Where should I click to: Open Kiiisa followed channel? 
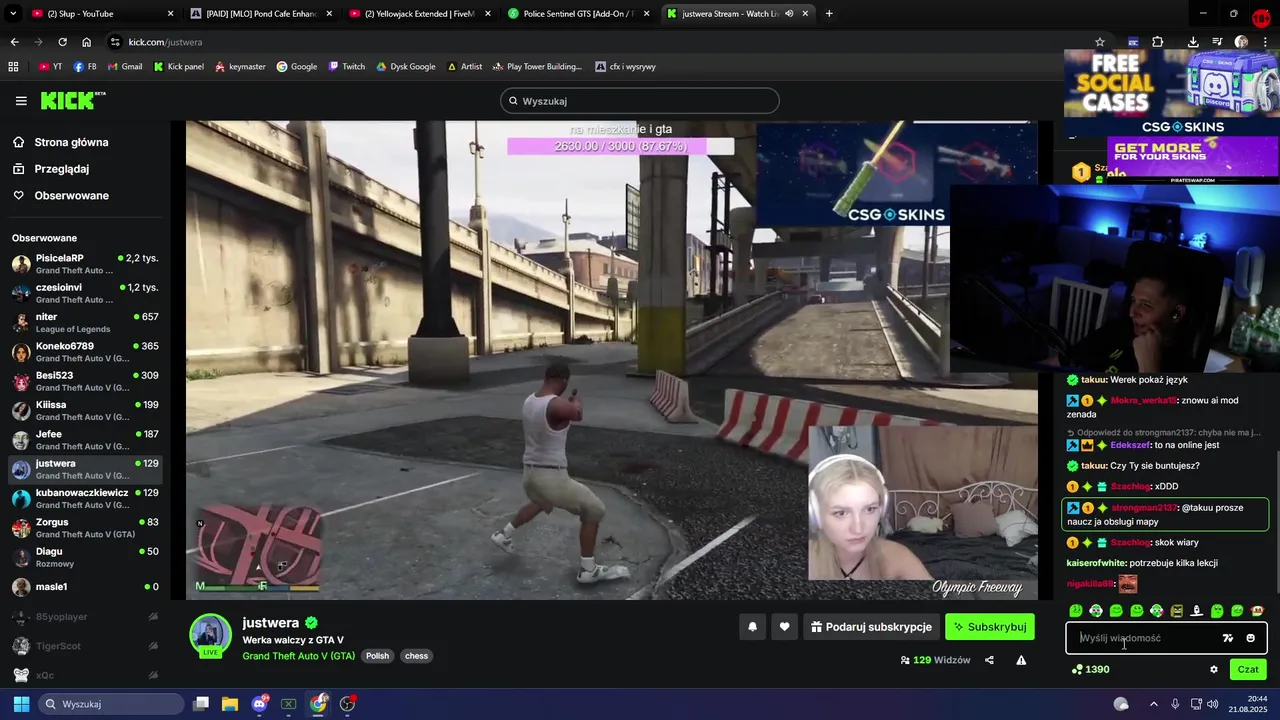click(x=85, y=410)
